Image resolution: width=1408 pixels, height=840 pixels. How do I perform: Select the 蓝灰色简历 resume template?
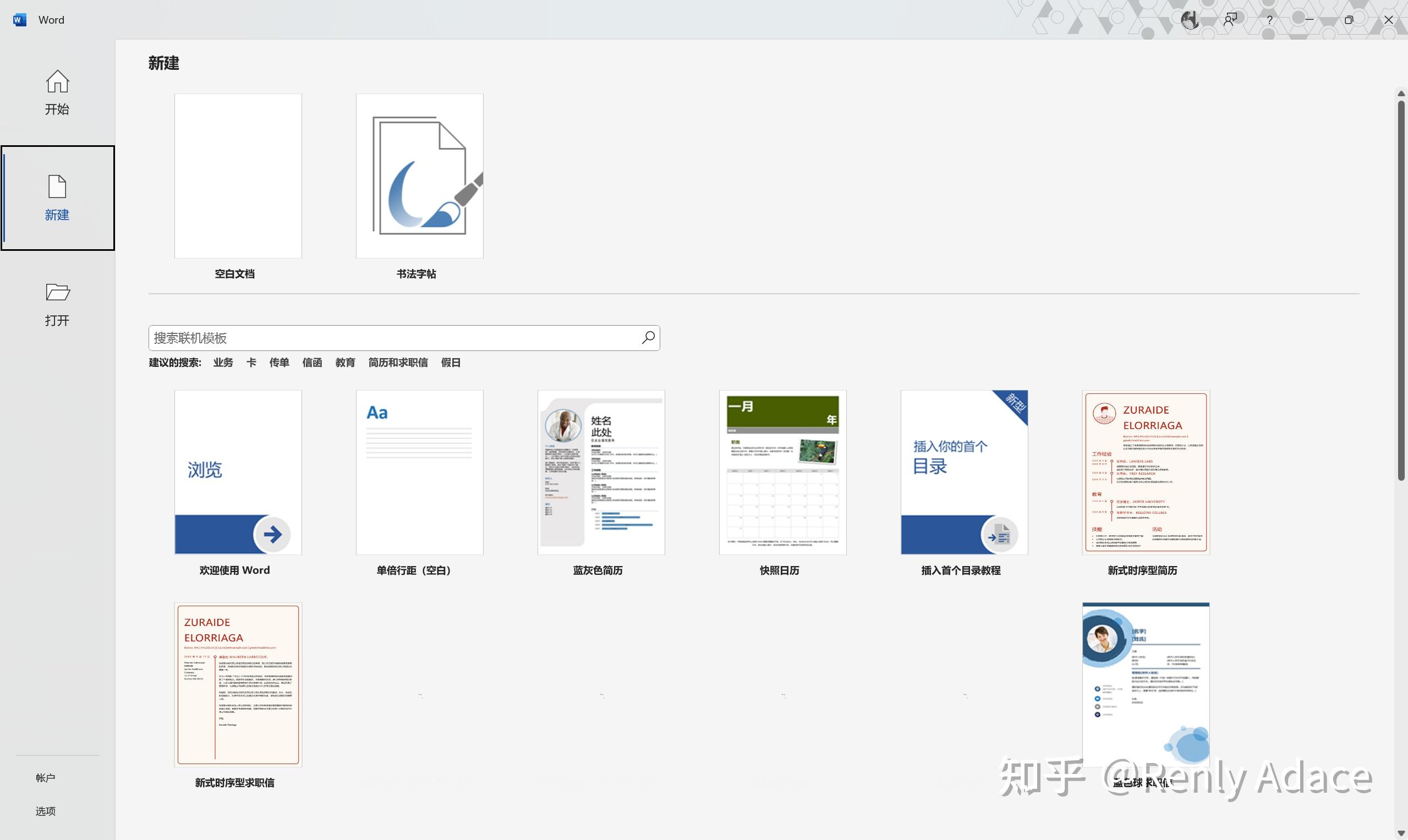(601, 472)
